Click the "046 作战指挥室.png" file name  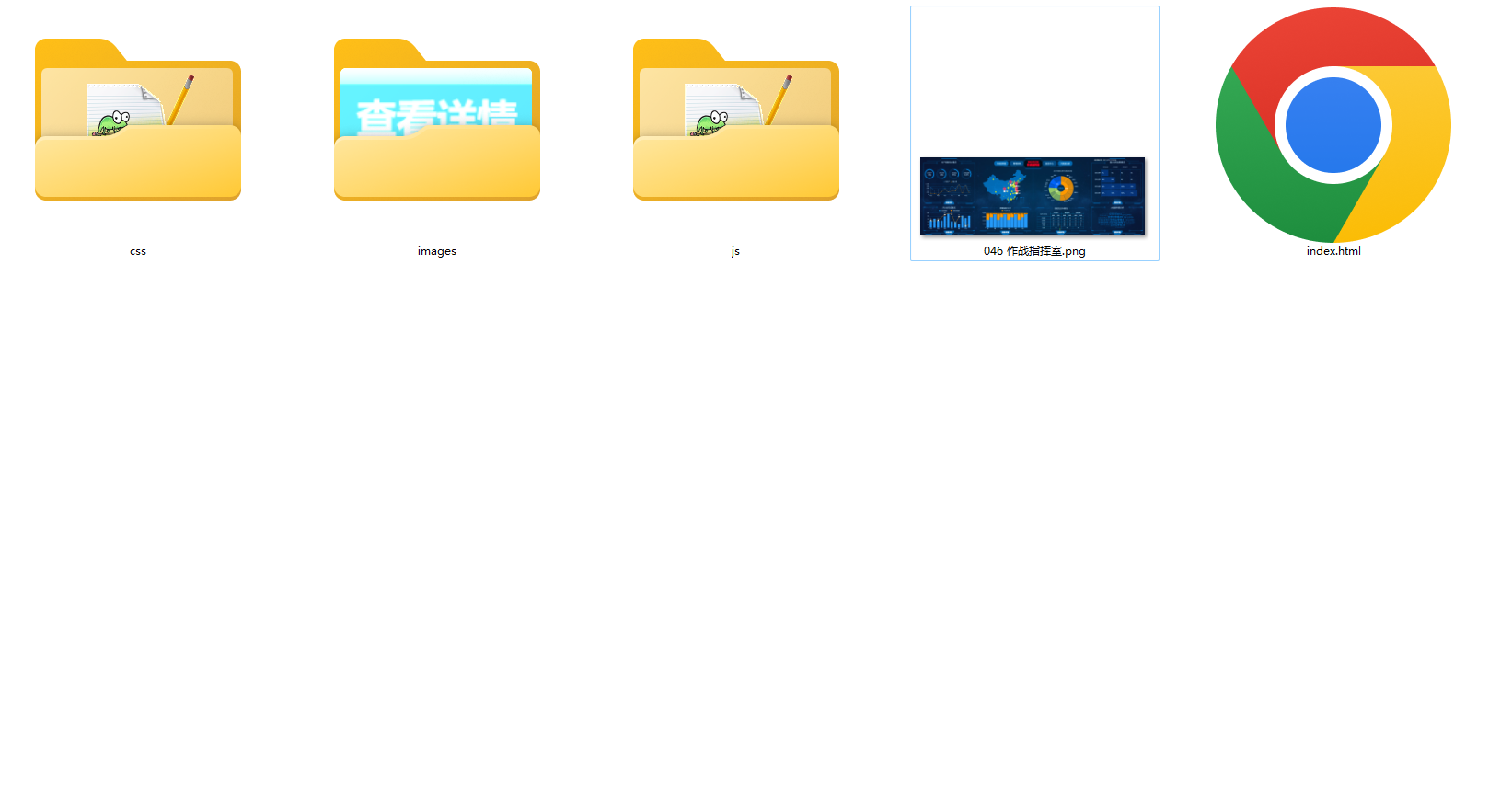pos(1034,251)
